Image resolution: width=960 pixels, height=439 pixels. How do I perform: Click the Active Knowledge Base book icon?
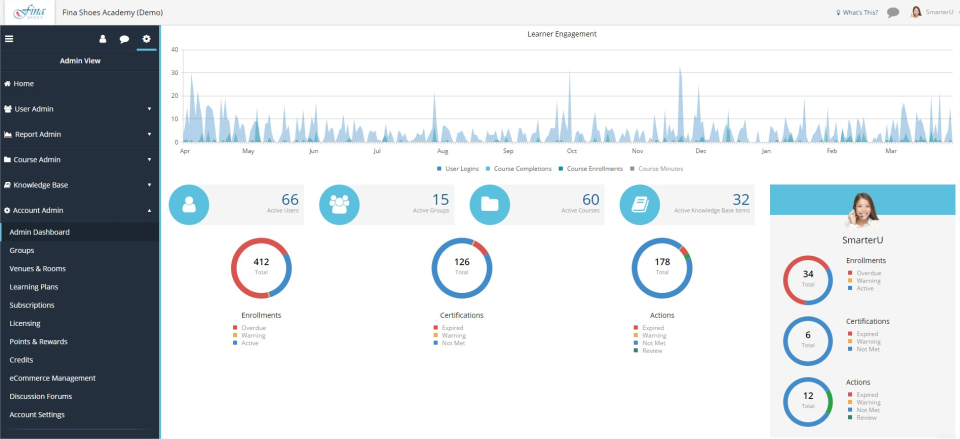640,204
